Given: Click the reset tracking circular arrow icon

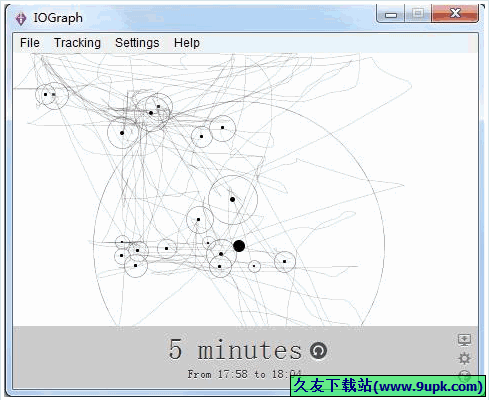Looking at the screenshot, I should click(318, 350).
